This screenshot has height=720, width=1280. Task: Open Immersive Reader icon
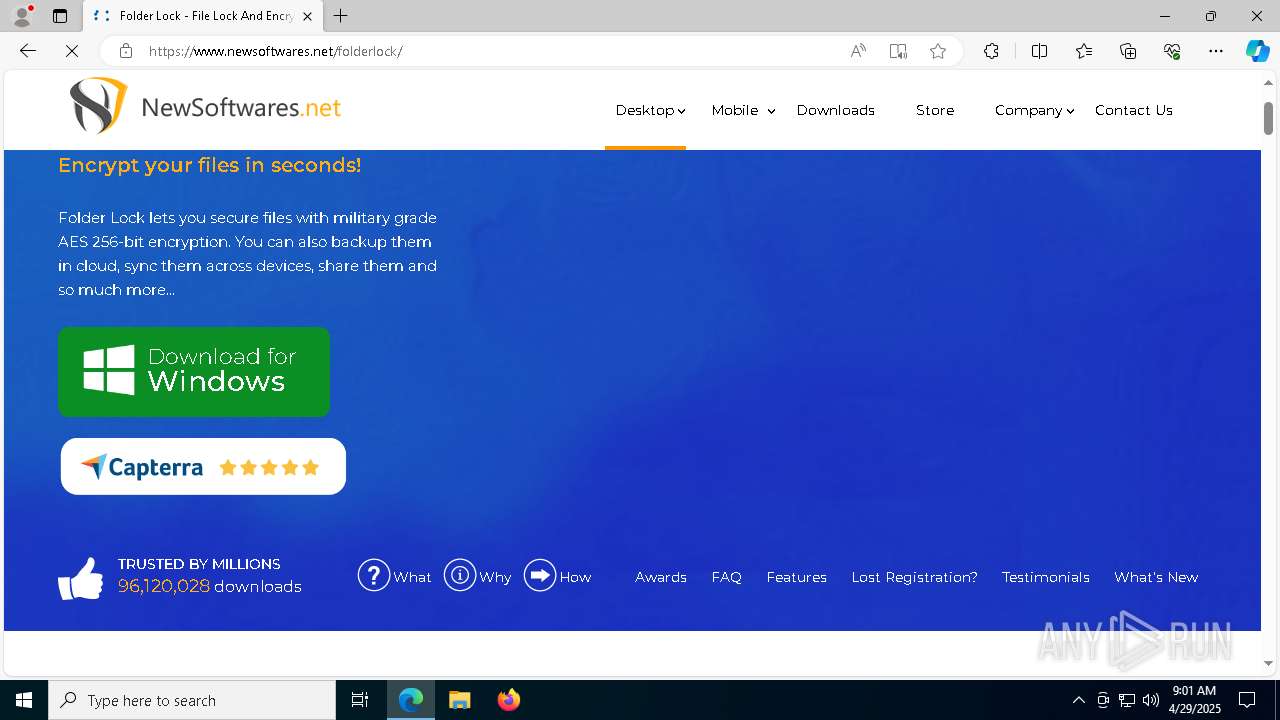[x=898, y=51]
